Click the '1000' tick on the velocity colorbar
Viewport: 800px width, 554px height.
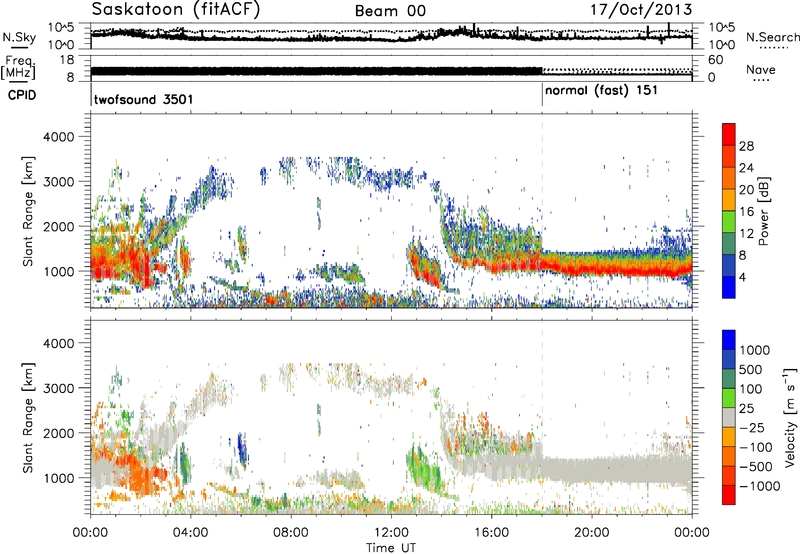(x=755, y=350)
